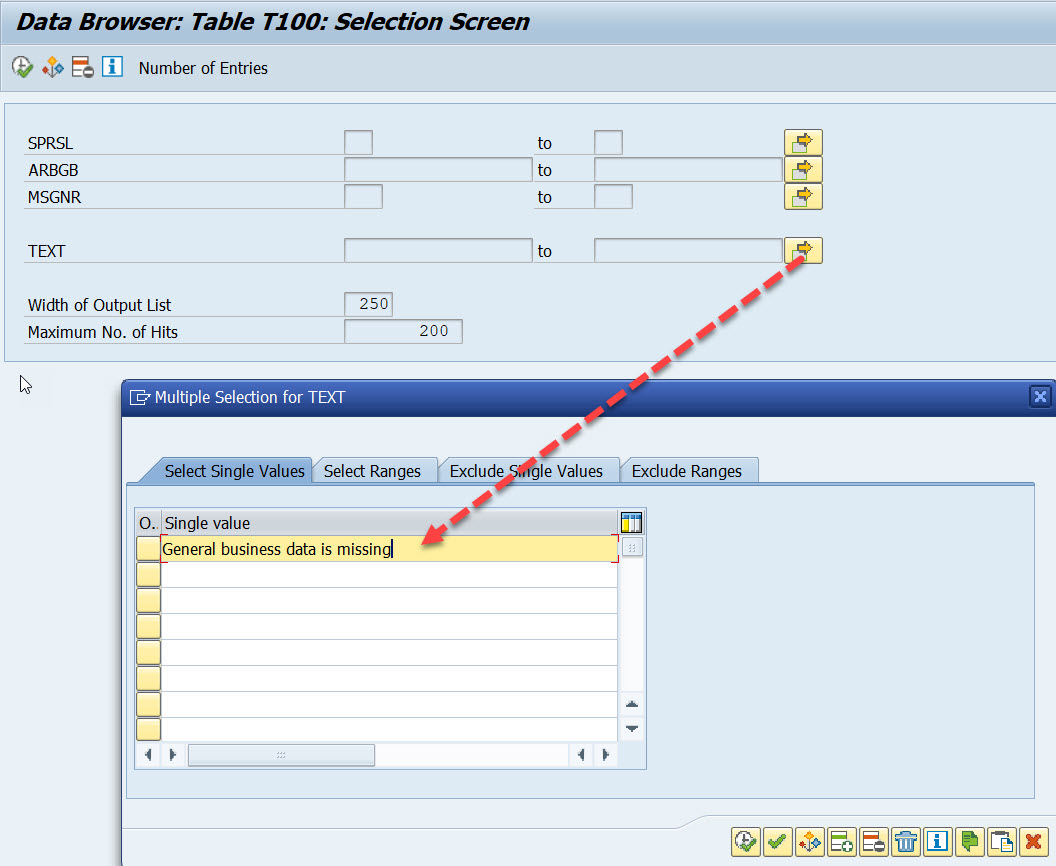This screenshot has height=866, width=1056.
Task: Open multiple selection for ARBGB field
Action: point(803,170)
